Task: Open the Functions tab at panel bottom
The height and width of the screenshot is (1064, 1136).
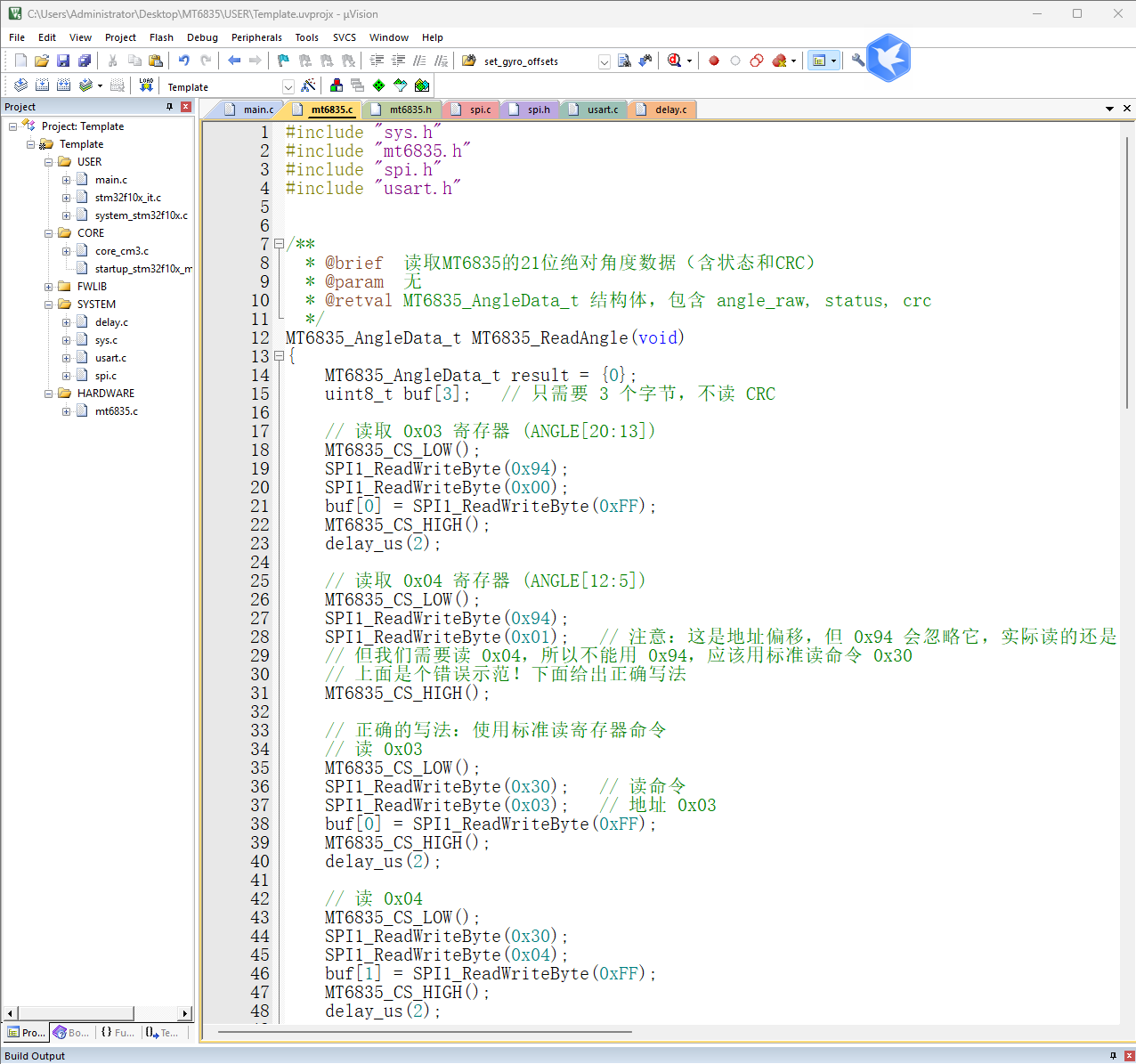Action: coord(118,1033)
